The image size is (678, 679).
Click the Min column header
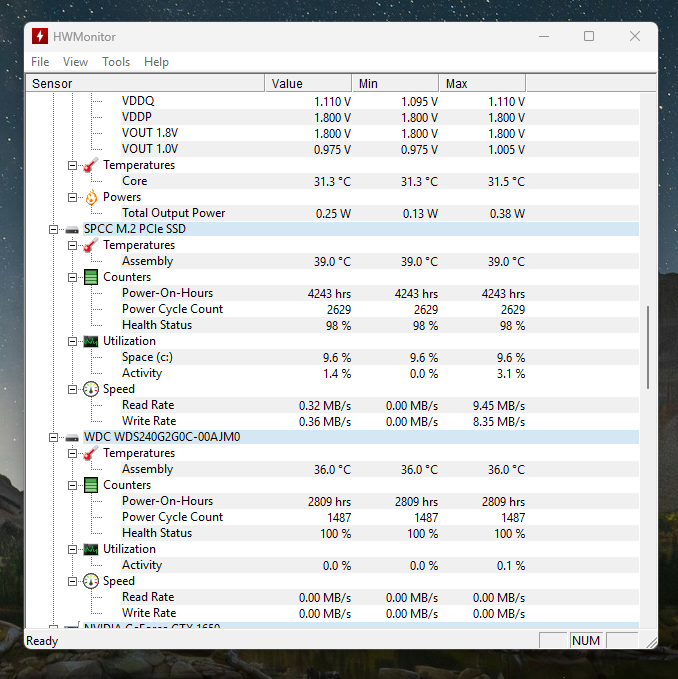click(395, 83)
